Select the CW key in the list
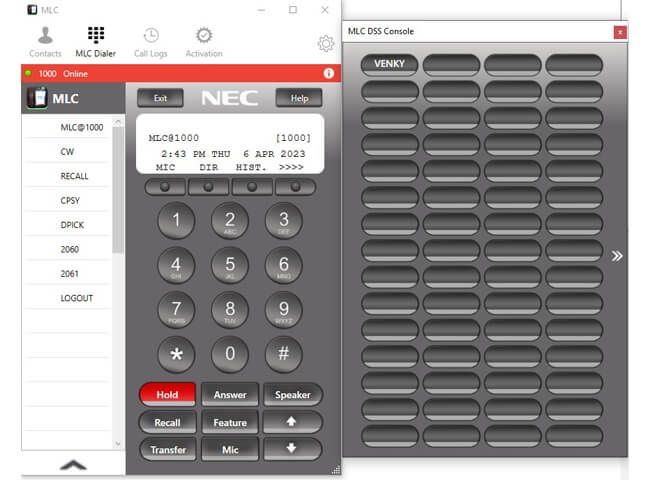The image size is (650, 500). [67, 152]
